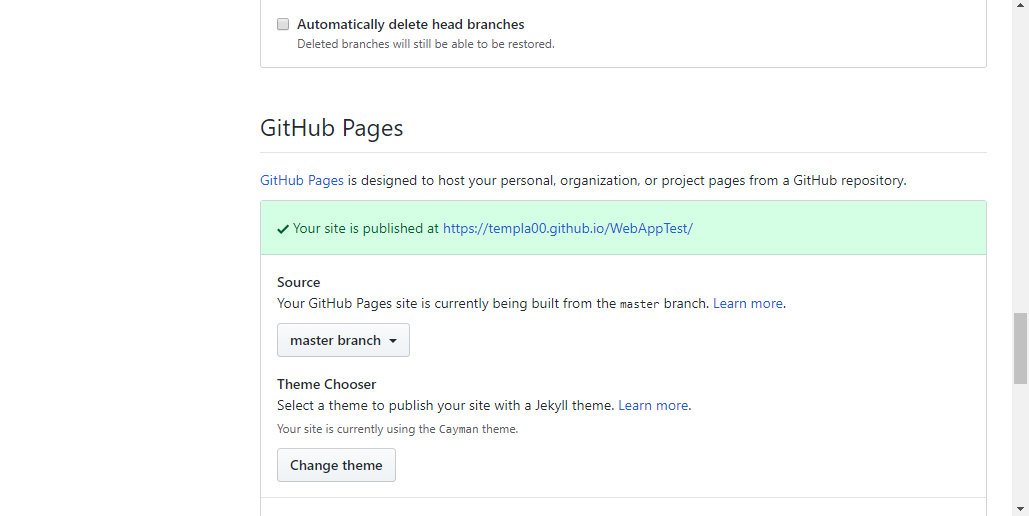Click the Theme Chooser subsection heading
Image resolution: width=1029 pixels, height=516 pixels.
point(326,384)
